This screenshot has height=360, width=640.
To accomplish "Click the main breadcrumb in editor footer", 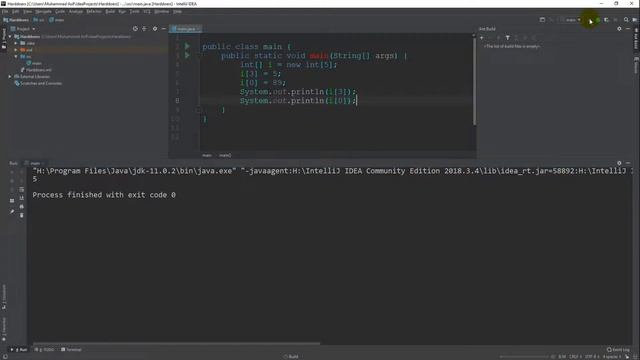I will [207, 156].
